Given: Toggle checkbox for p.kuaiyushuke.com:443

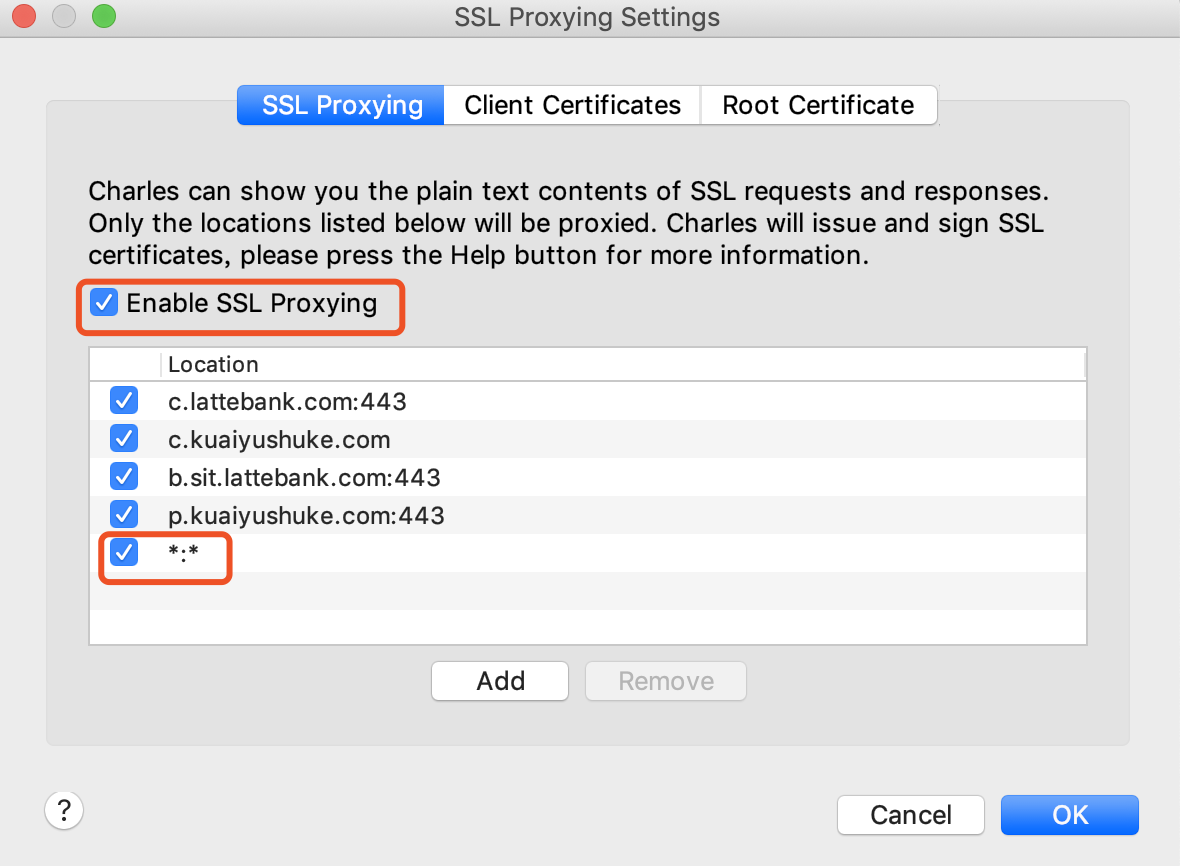Looking at the screenshot, I should point(124,515).
